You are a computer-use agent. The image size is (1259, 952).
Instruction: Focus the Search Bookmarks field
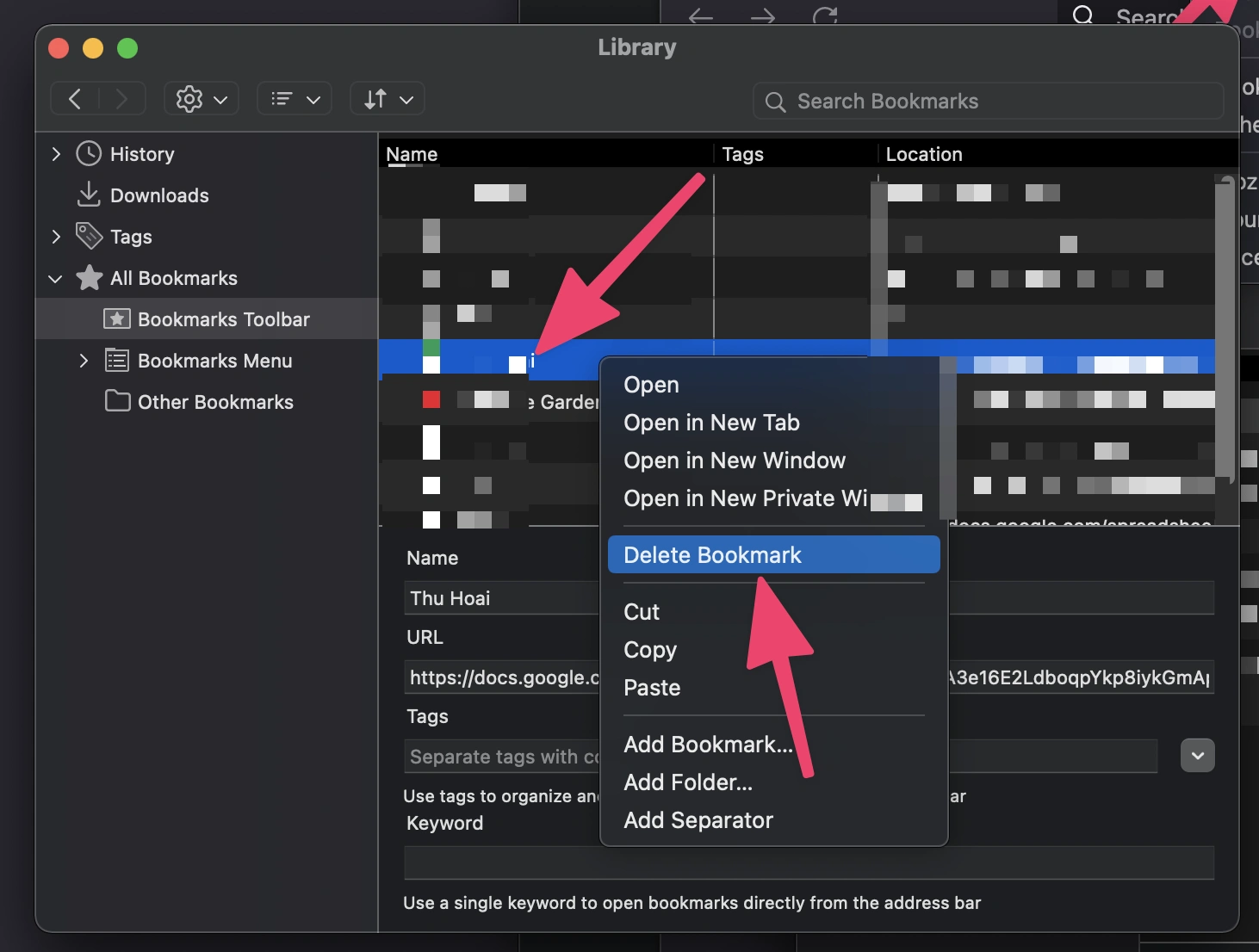(988, 102)
